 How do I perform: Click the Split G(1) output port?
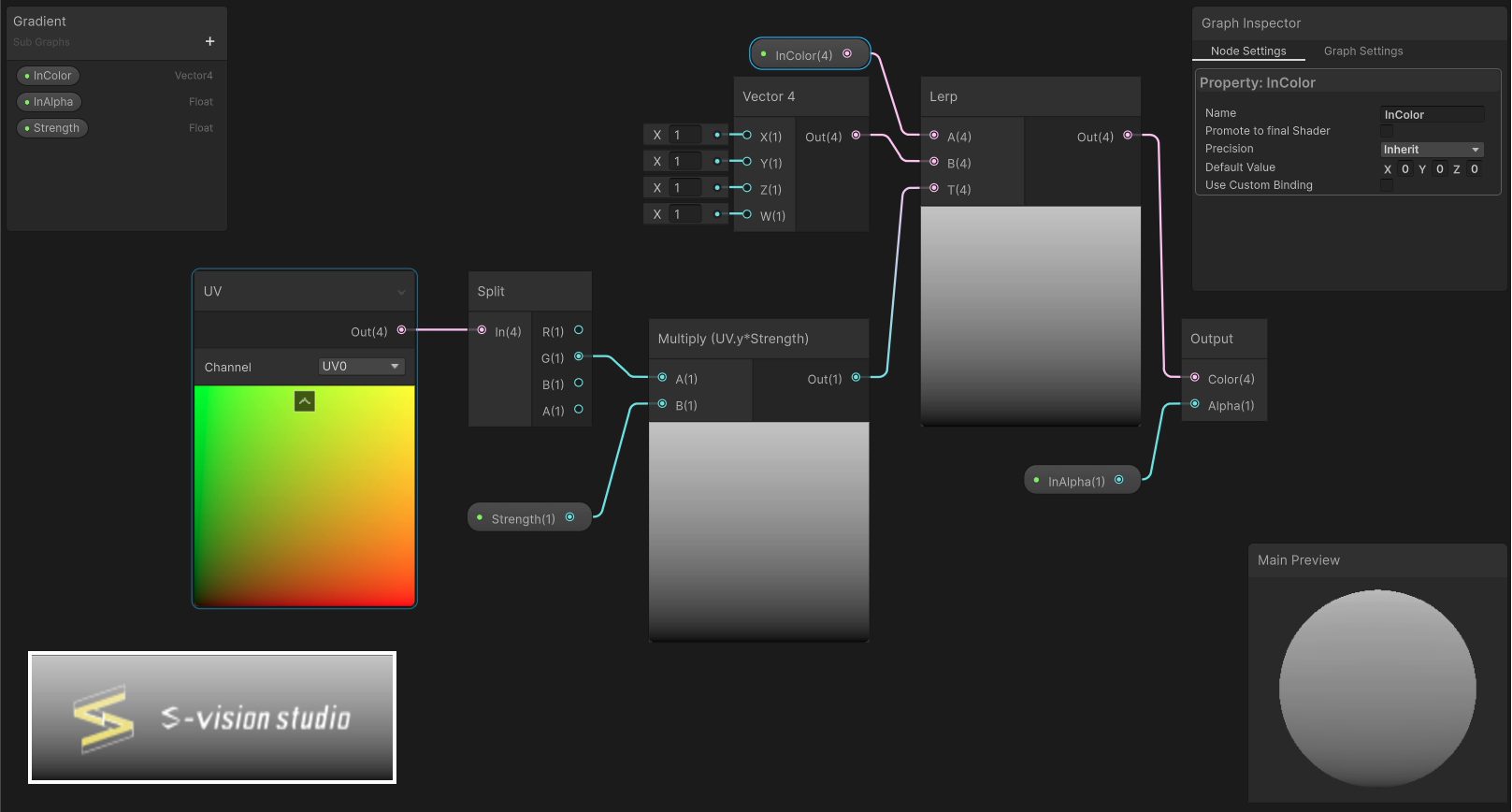coord(579,356)
